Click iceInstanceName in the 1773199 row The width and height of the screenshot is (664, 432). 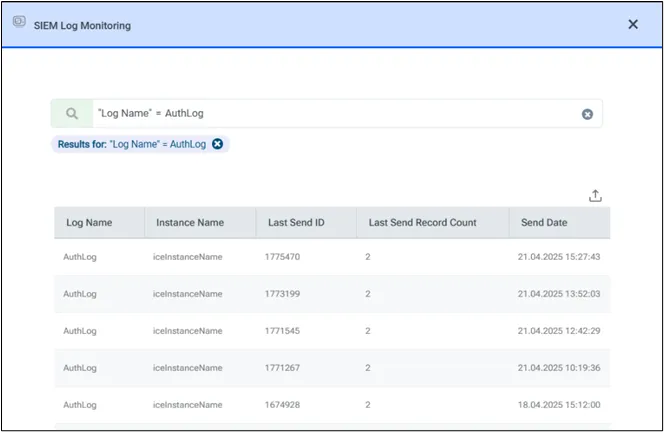click(x=188, y=294)
